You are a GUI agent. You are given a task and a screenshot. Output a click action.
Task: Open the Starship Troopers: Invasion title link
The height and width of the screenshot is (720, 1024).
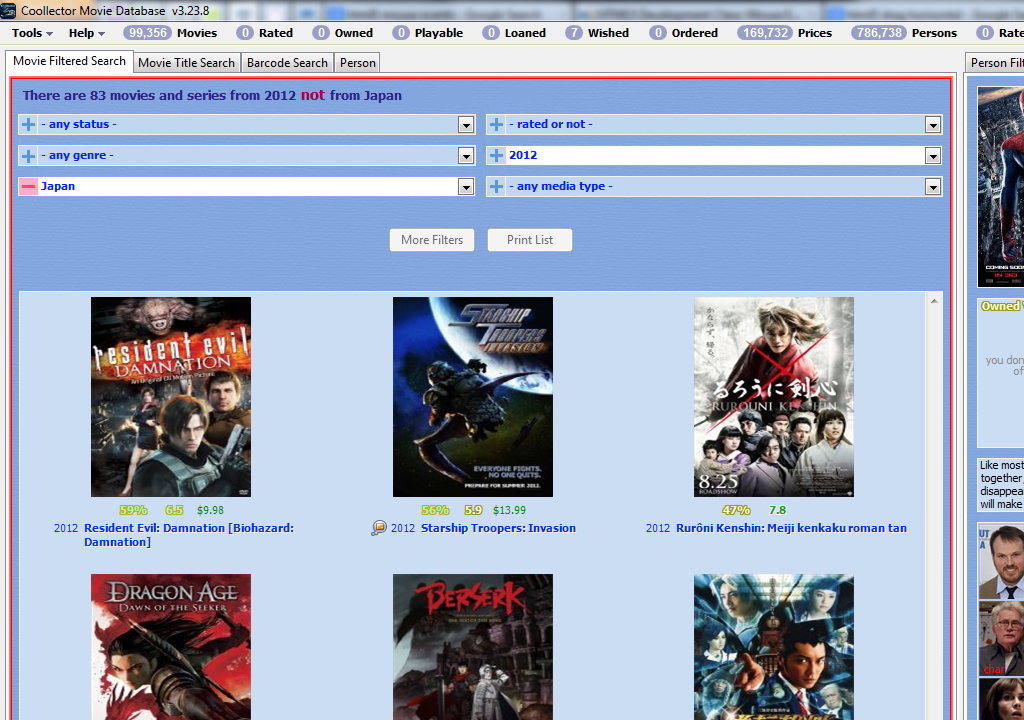[x=498, y=528]
